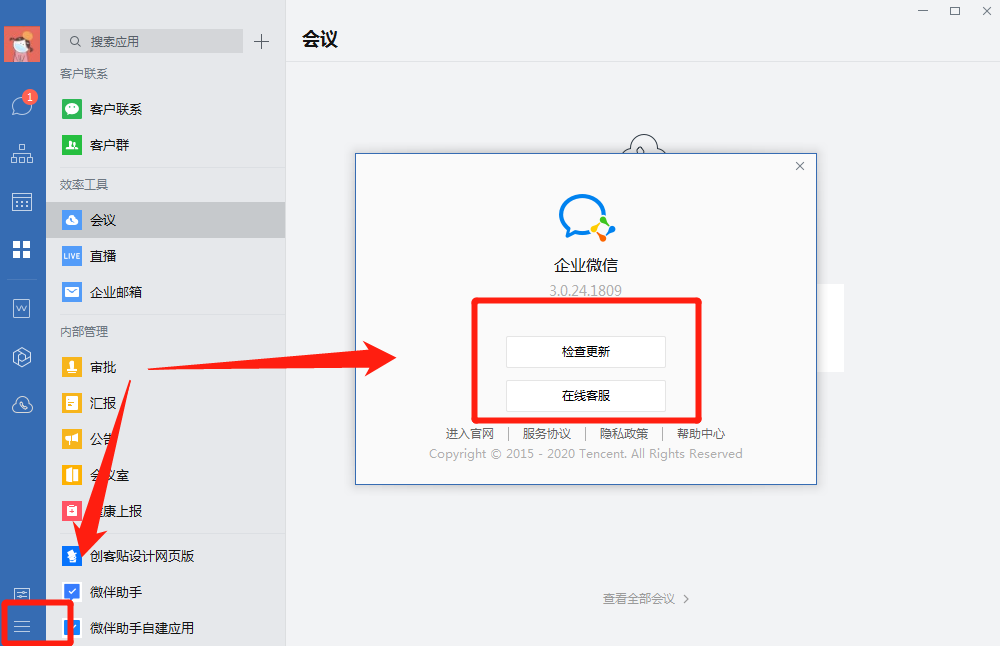
Task: Open 客户群 app
Action: coord(166,145)
